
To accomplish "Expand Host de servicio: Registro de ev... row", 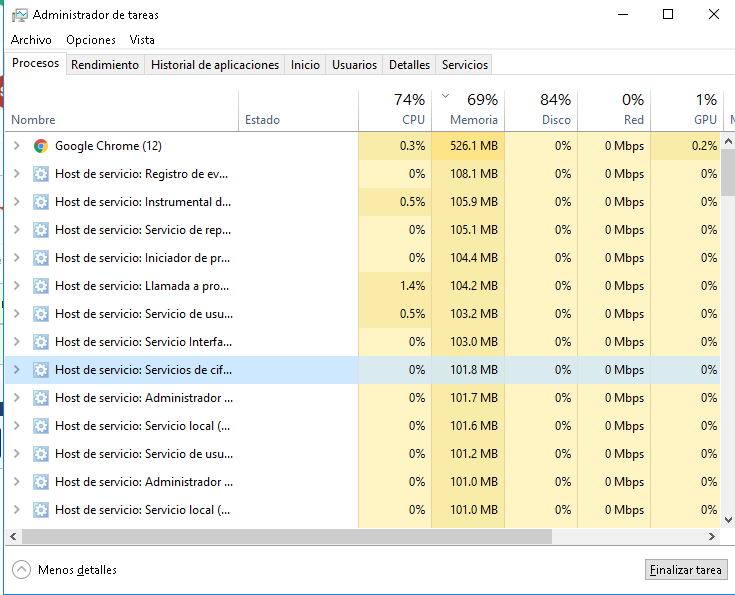I will (x=17, y=174).
